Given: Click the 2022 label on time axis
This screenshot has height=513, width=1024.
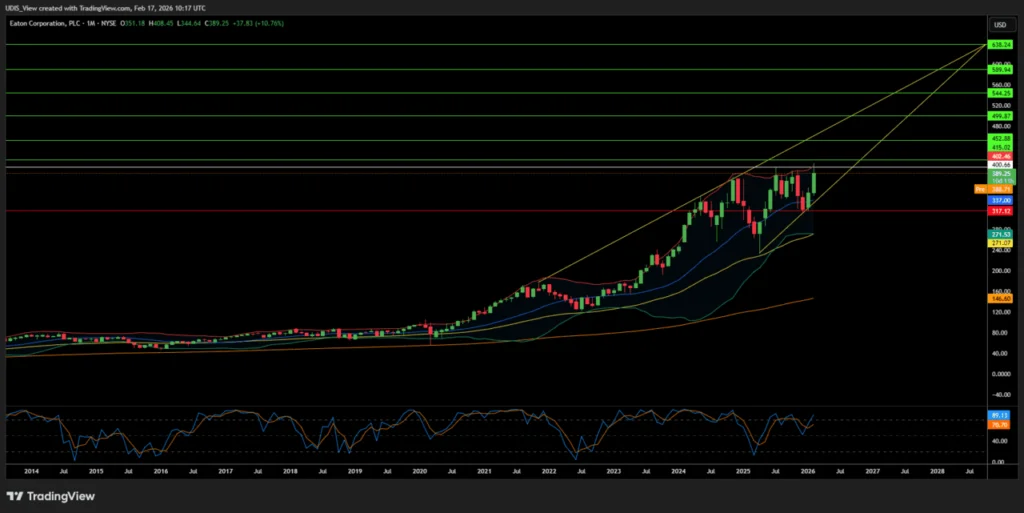Looking at the screenshot, I should click(x=549, y=471).
